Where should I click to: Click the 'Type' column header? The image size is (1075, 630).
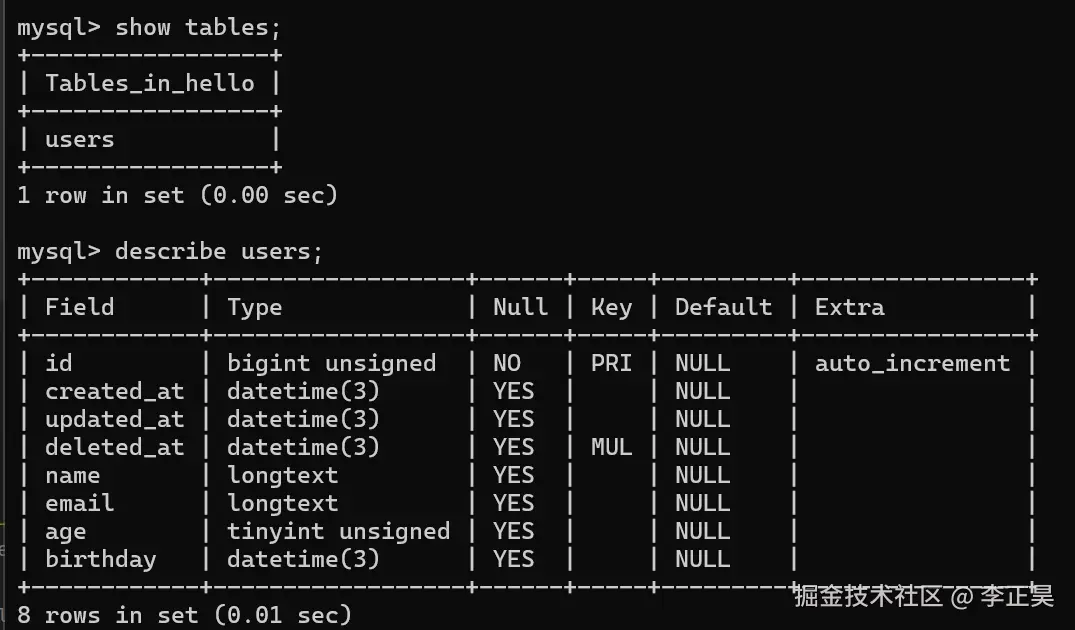tap(255, 307)
